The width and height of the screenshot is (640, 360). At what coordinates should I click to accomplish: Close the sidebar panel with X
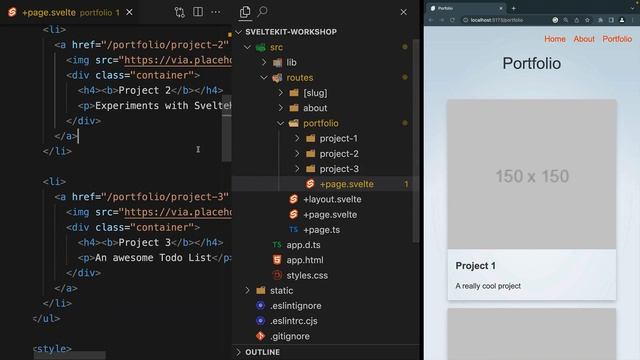click(404, 12)
